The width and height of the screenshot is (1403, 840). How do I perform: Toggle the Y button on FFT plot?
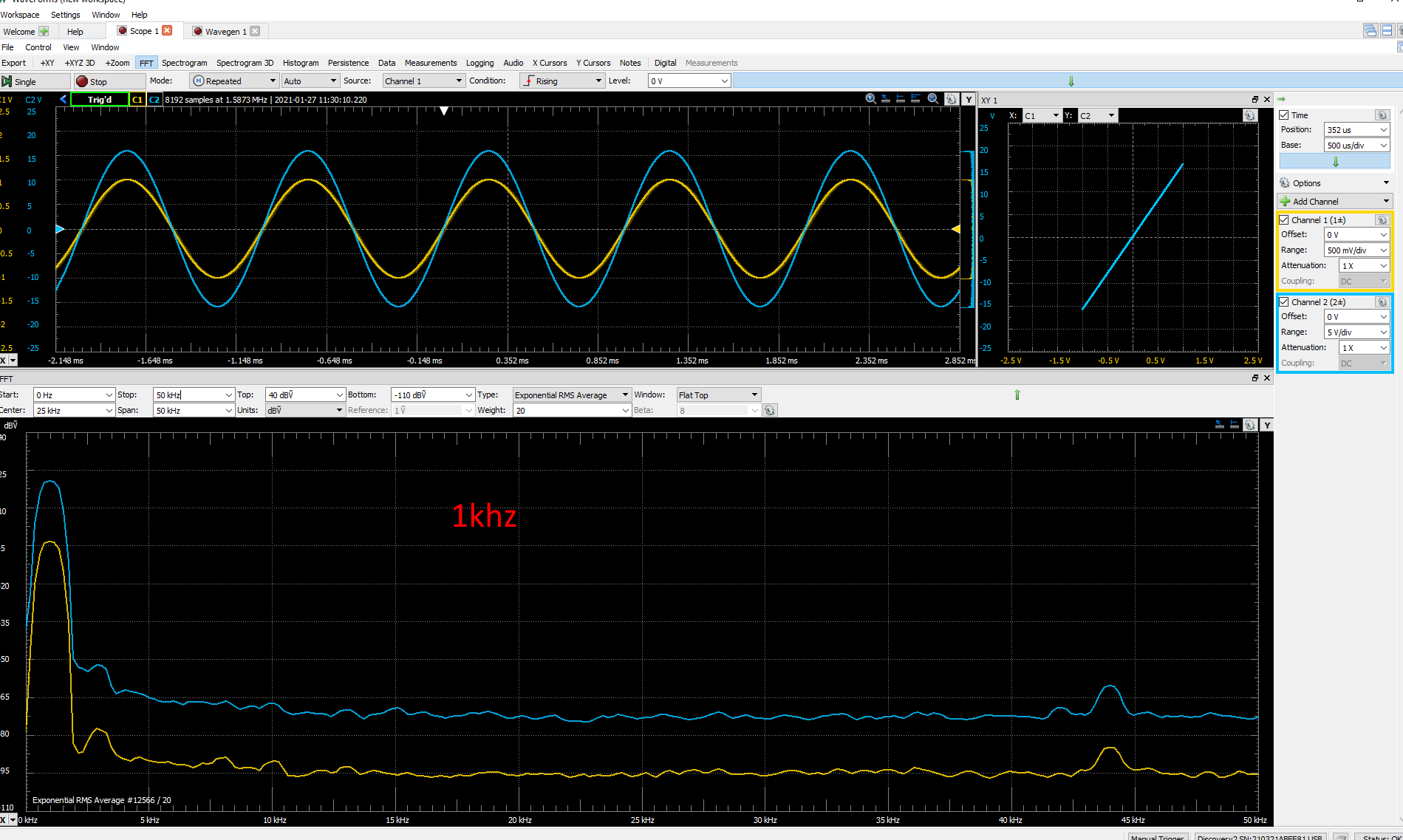[x=1267, y=425]
